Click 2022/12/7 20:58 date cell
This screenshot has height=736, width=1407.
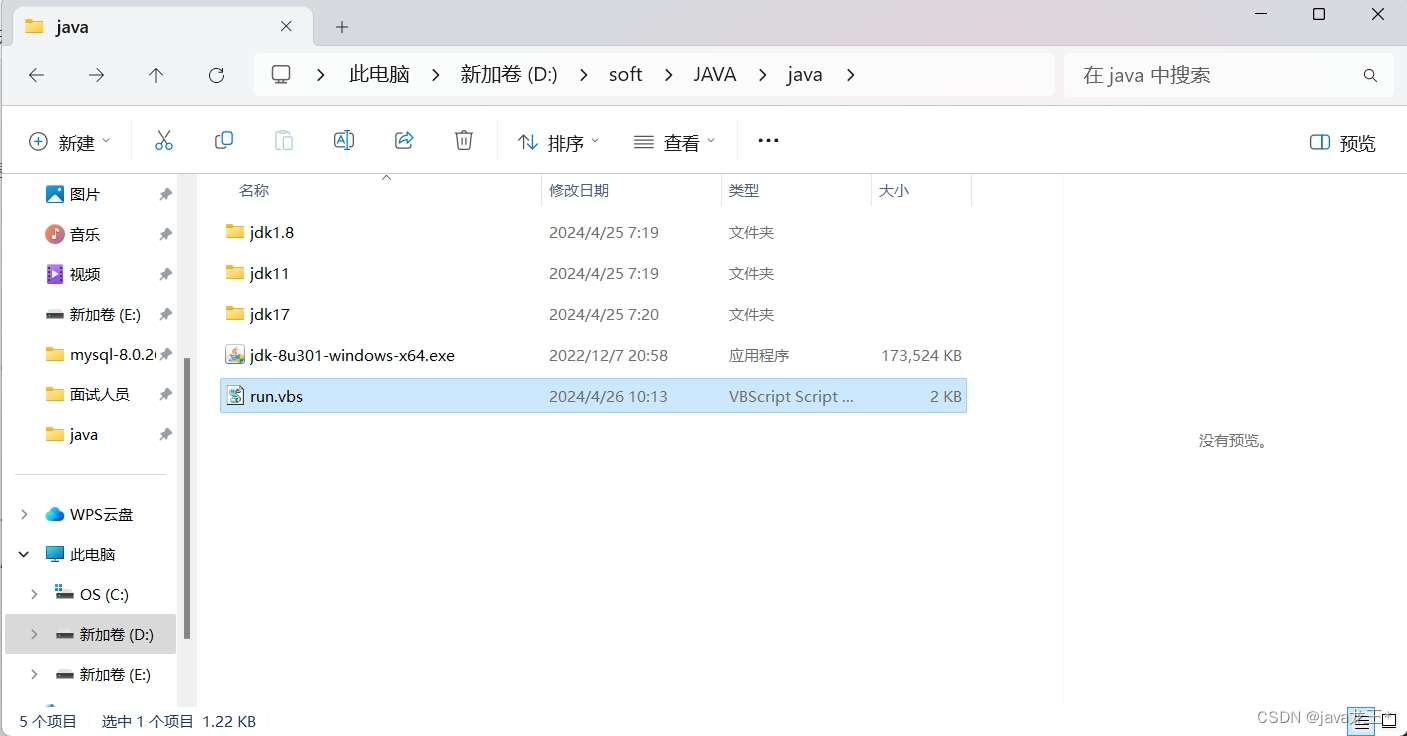click(x=608, y=355)
